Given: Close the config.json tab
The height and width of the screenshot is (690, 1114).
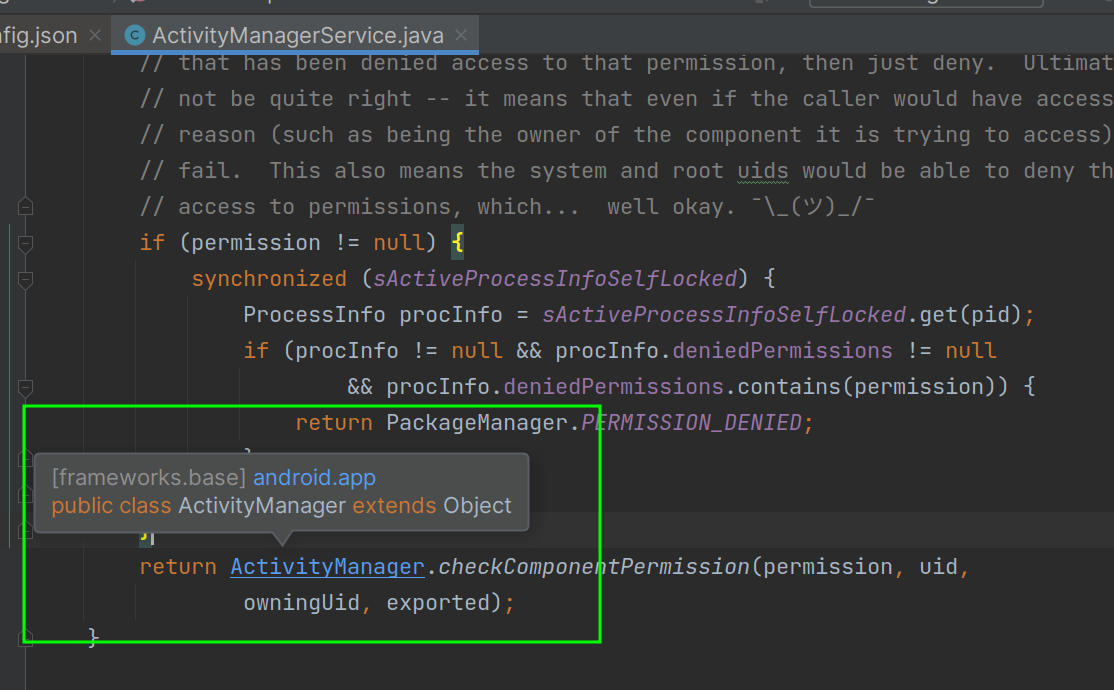Looking at the screenshot, I should [x=95, y=34].
